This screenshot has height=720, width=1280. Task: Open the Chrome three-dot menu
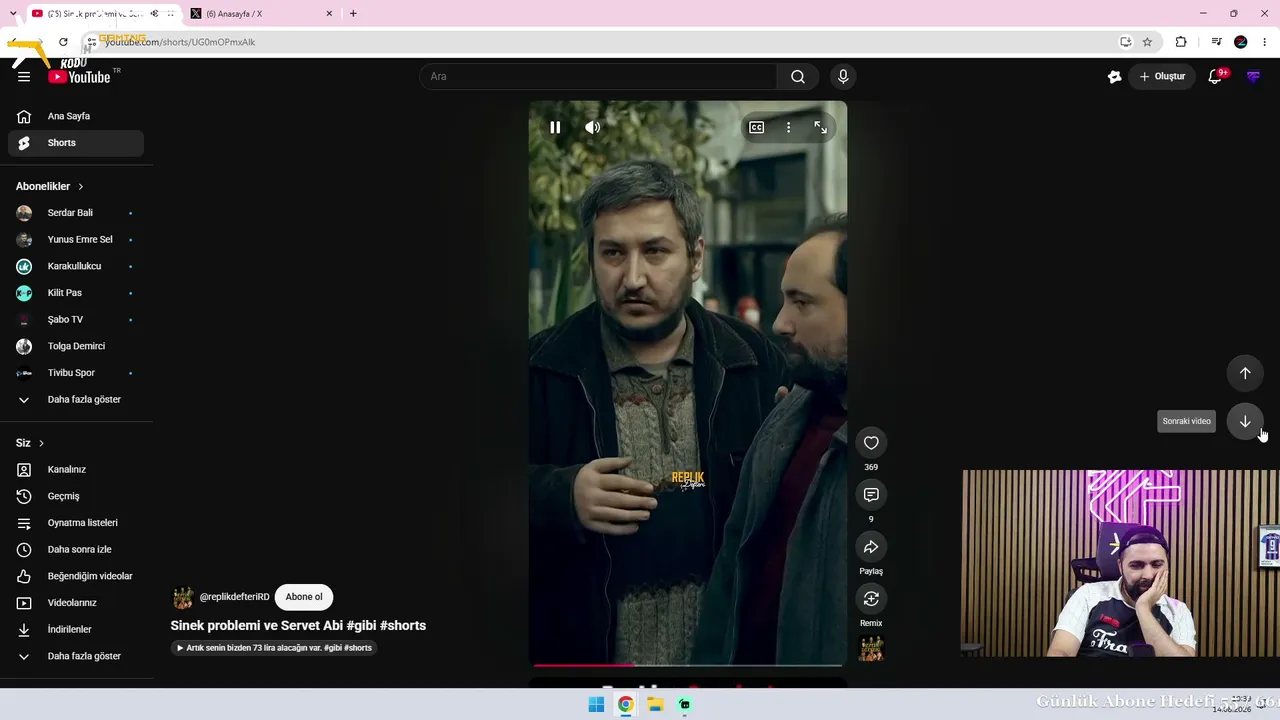[1266, 42]
